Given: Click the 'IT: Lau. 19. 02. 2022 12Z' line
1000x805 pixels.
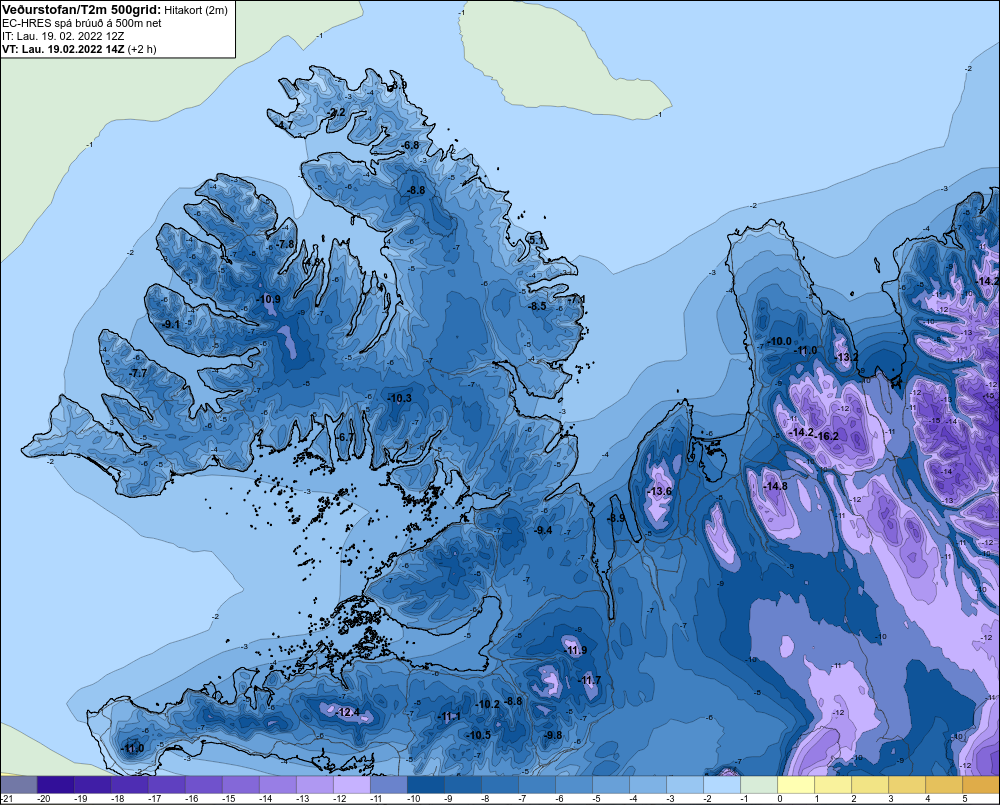Looking at the screenshot, I should [63, 36].
